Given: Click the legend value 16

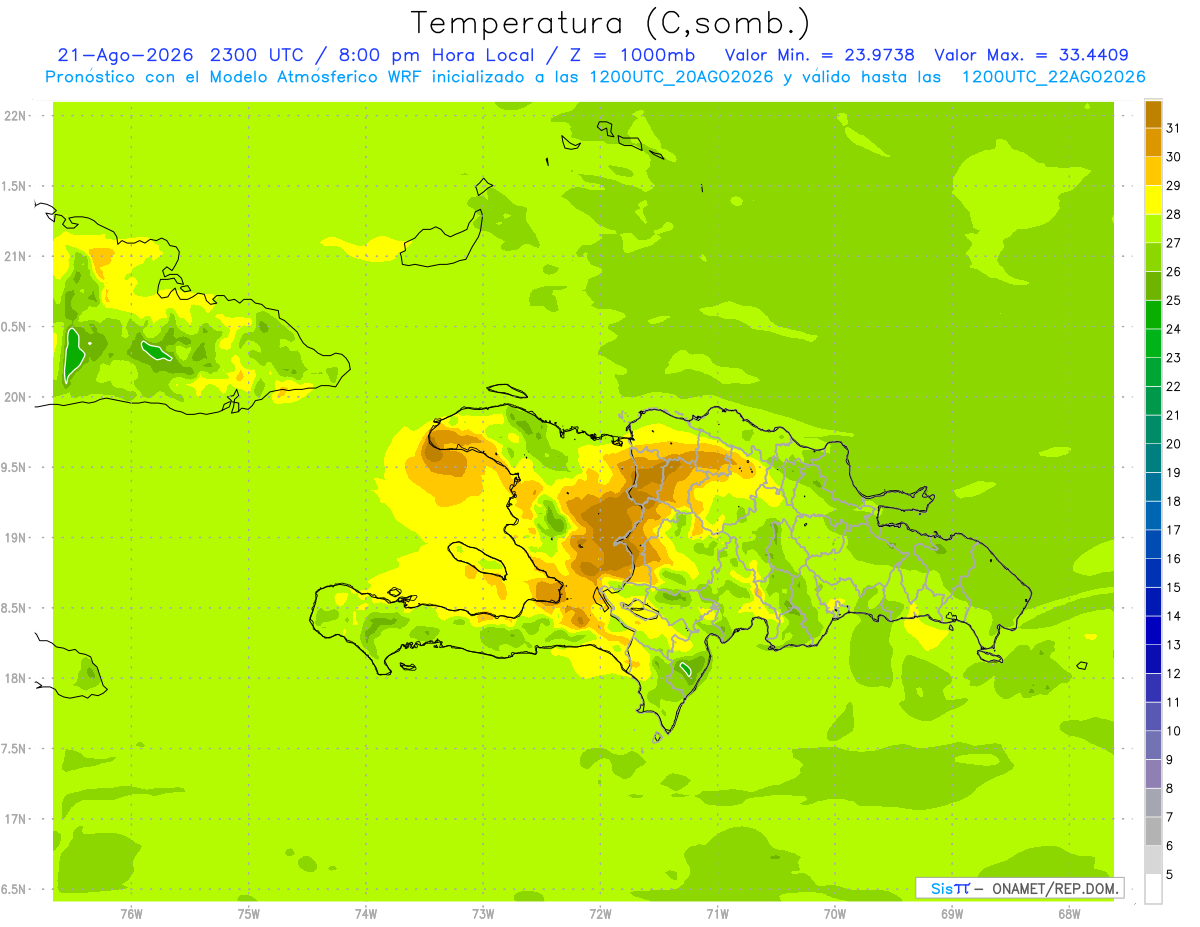Looking at the screenshot, I should click(1174, 559).
